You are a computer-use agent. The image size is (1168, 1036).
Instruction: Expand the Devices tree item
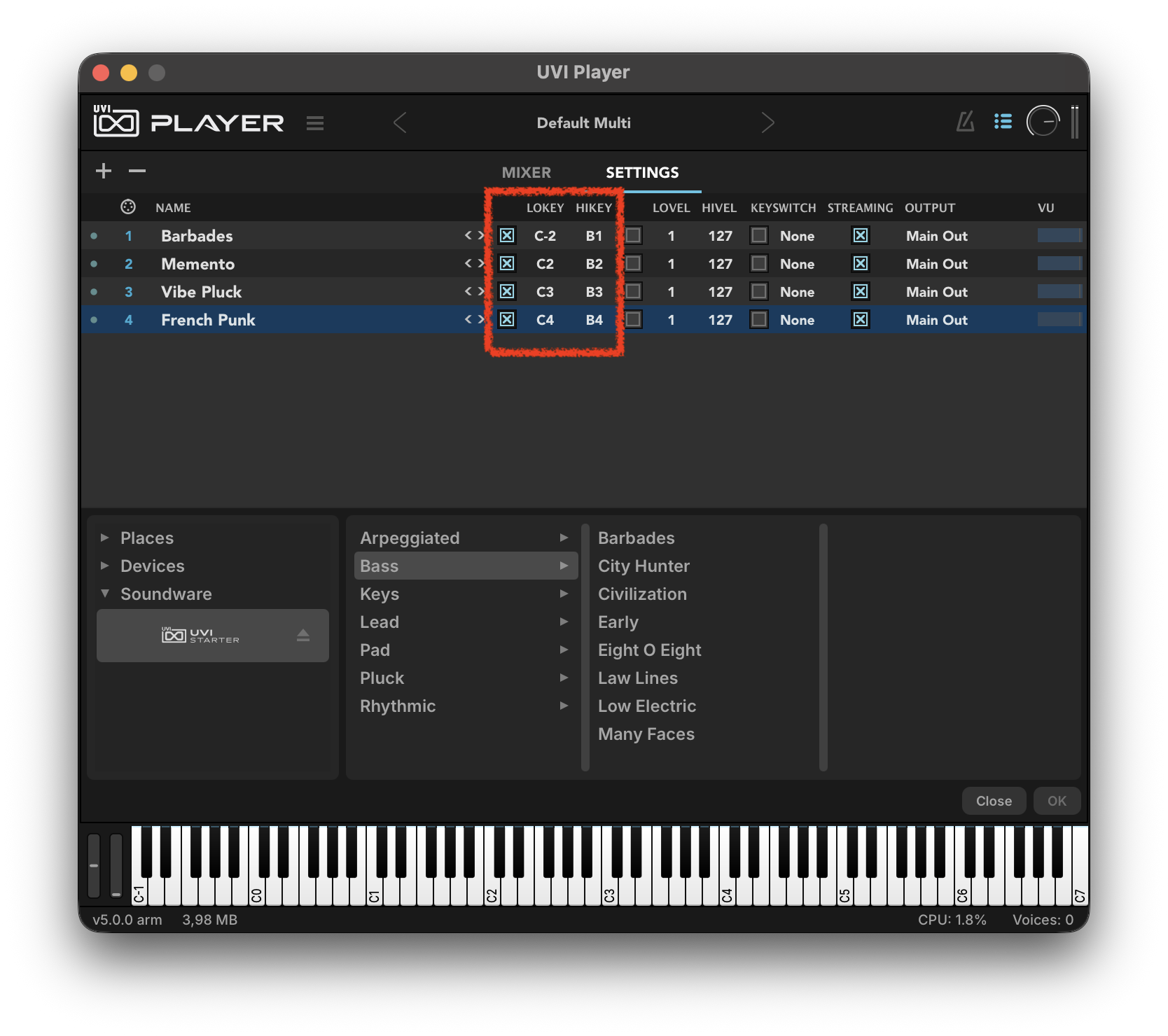[x=104, y=566]
